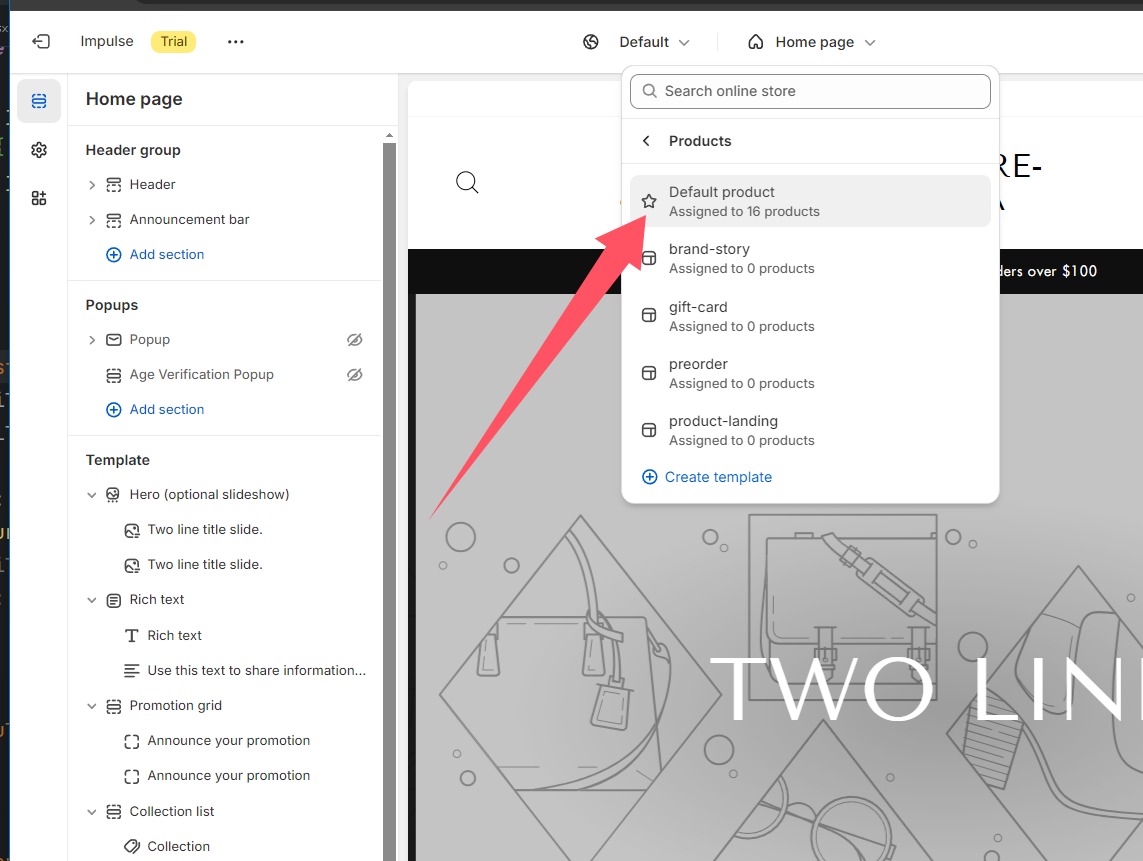
Task: Click sidebar scrollbar up arrow
Action: (389, 136)
